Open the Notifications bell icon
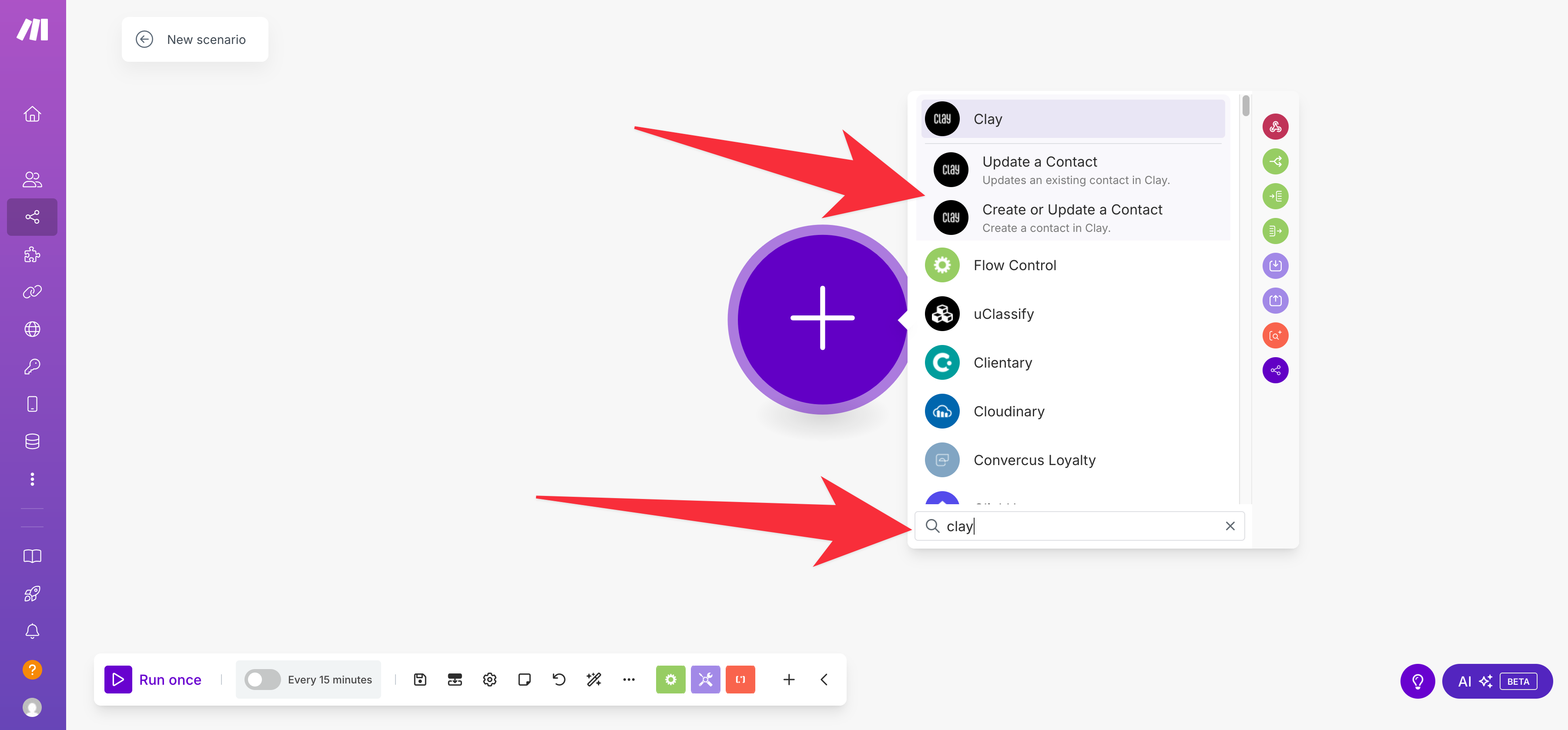1568x730 pixels. [32, 631]
